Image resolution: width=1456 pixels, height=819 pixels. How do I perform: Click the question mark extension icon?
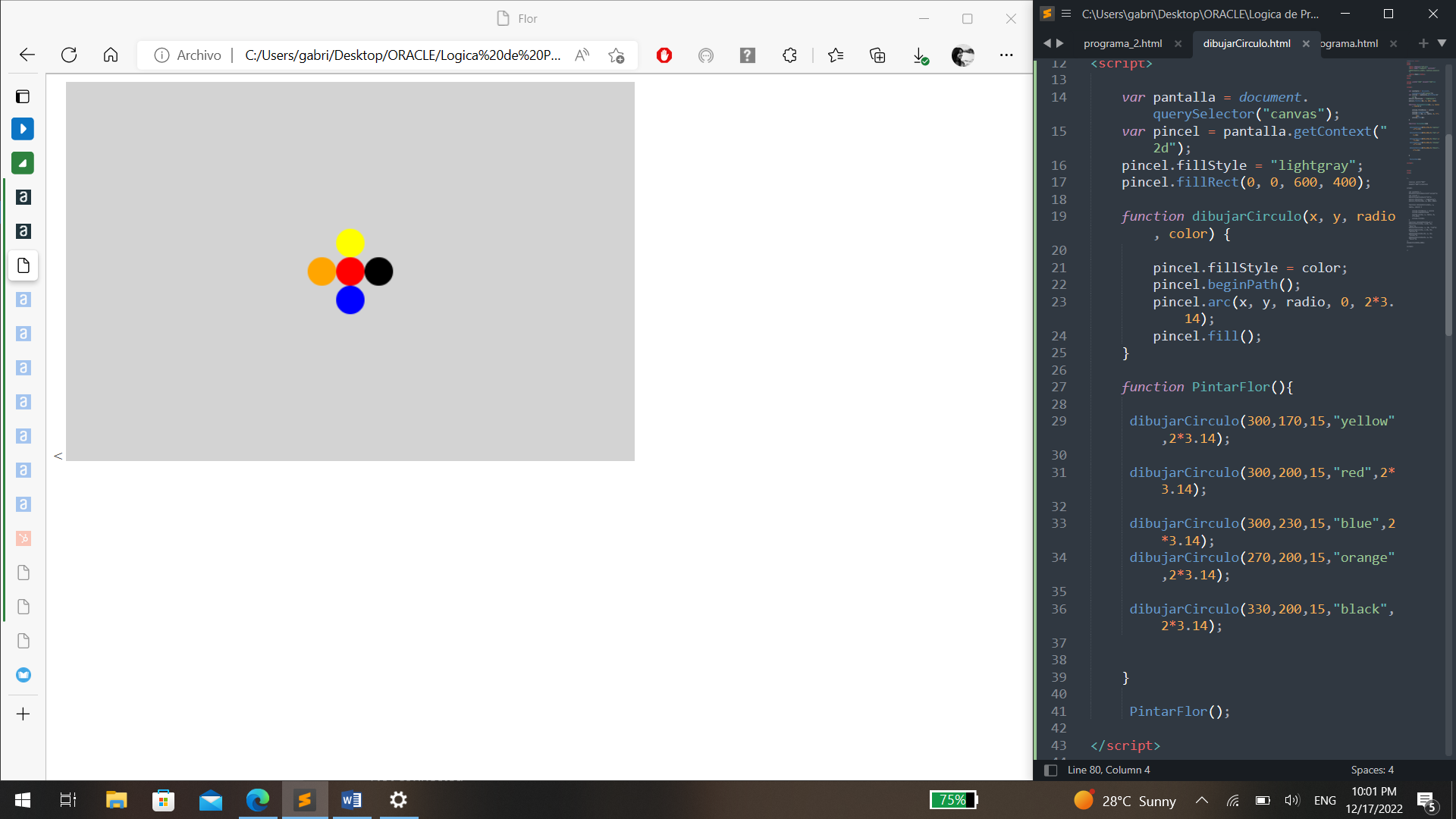[748, 55]
